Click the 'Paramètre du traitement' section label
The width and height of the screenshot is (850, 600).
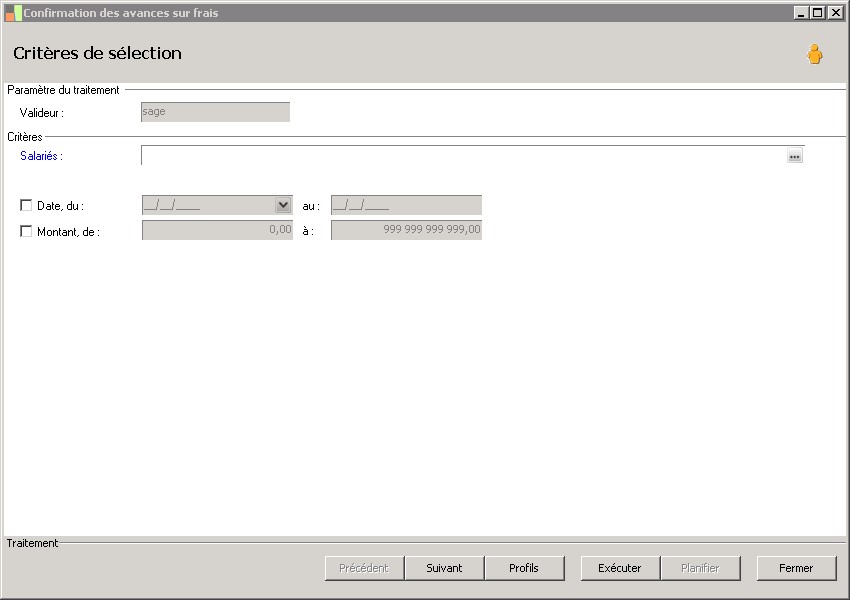(63, 90)
